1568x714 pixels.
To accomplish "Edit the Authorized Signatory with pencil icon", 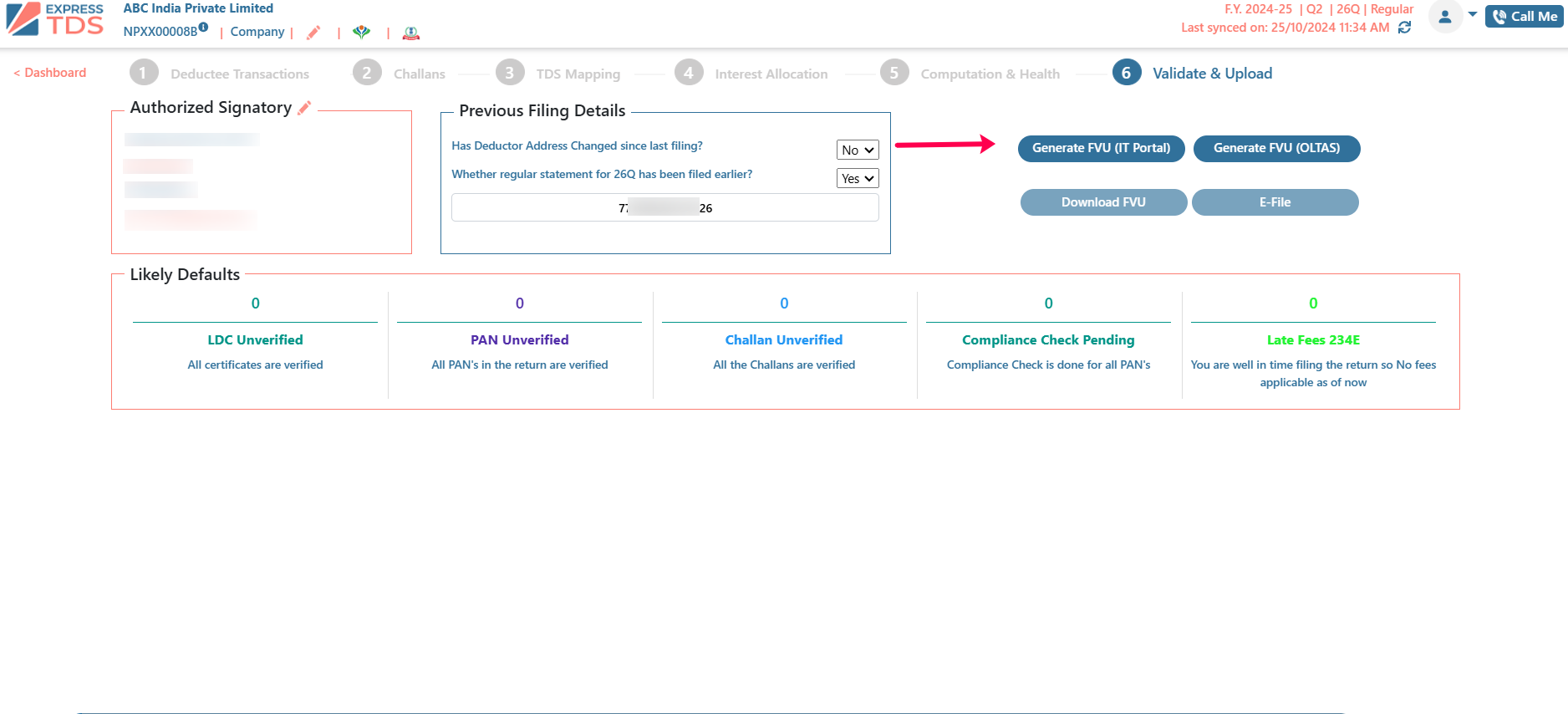I will click(304, 107).
